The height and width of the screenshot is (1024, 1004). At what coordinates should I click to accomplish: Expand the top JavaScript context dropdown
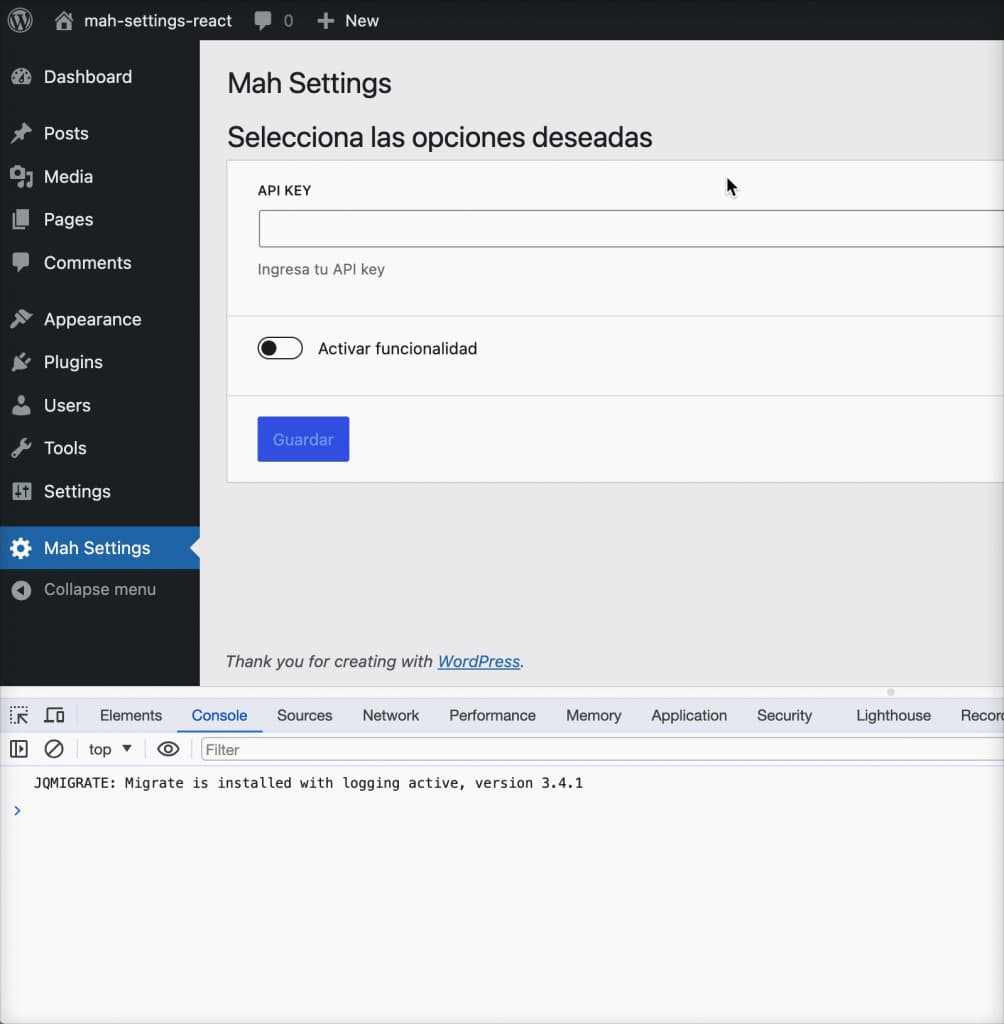pos(110,749)
